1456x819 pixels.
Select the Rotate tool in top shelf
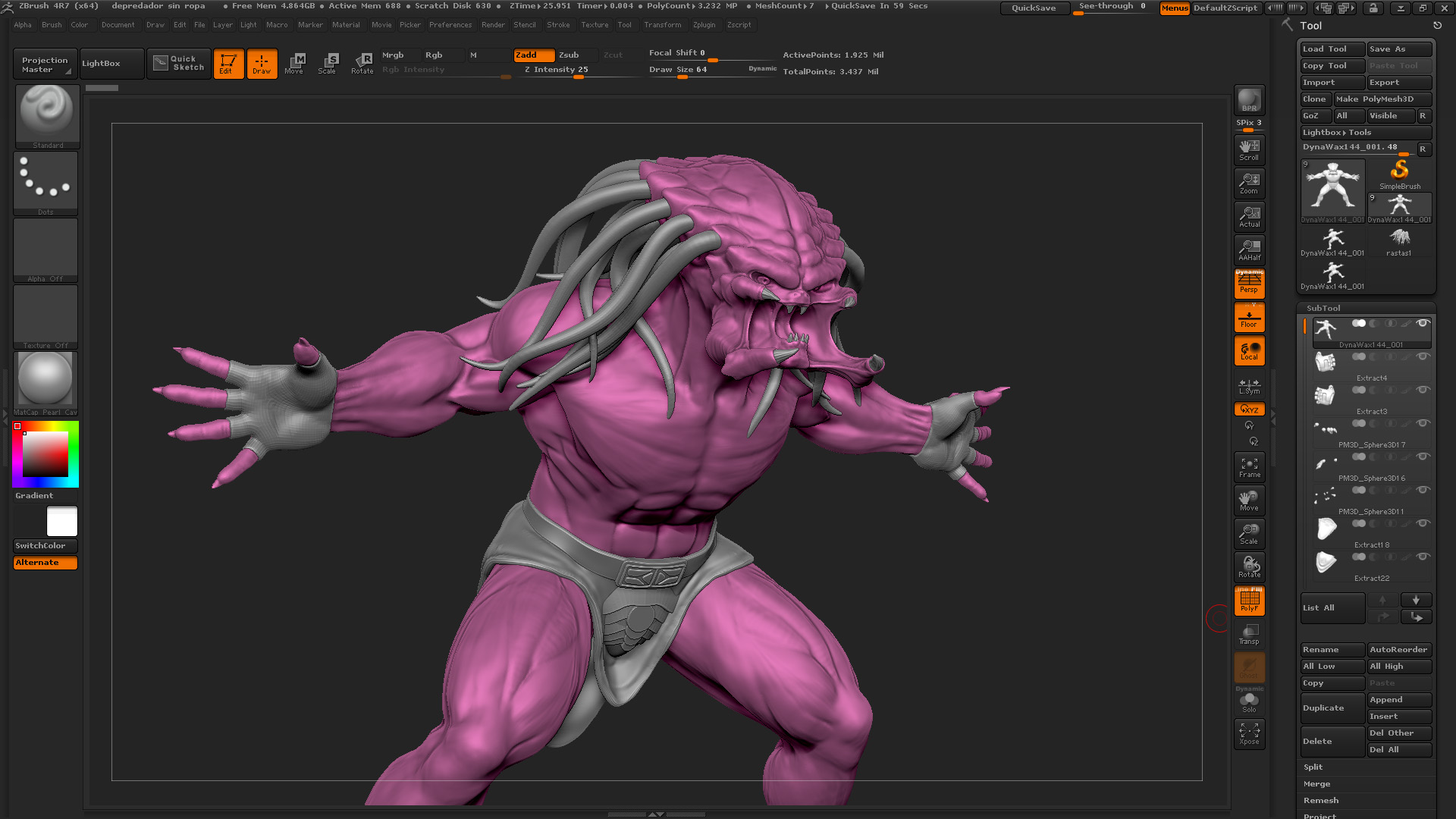tap(362, 64)
